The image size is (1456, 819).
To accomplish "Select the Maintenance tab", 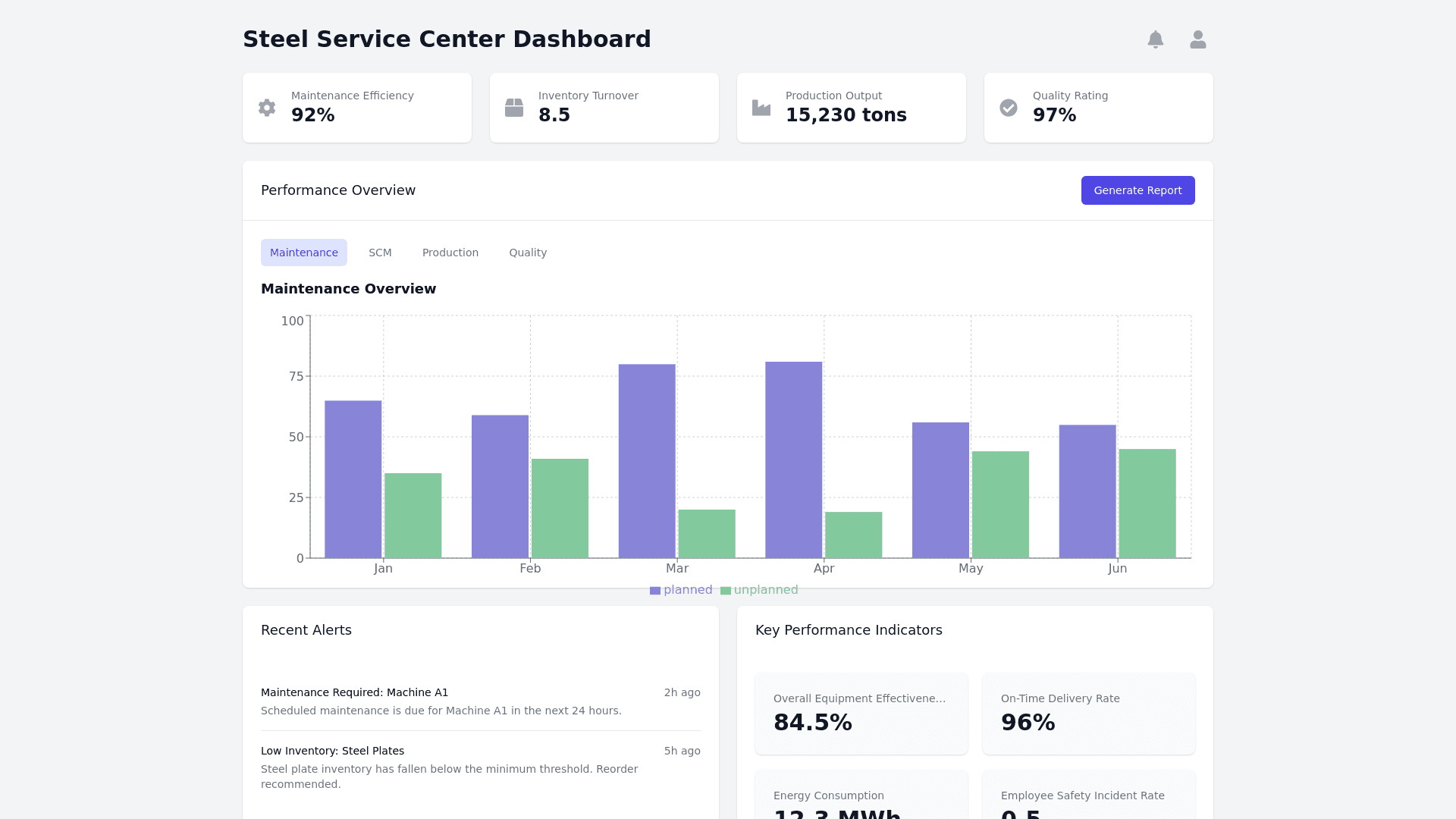I will coord(303,253).
